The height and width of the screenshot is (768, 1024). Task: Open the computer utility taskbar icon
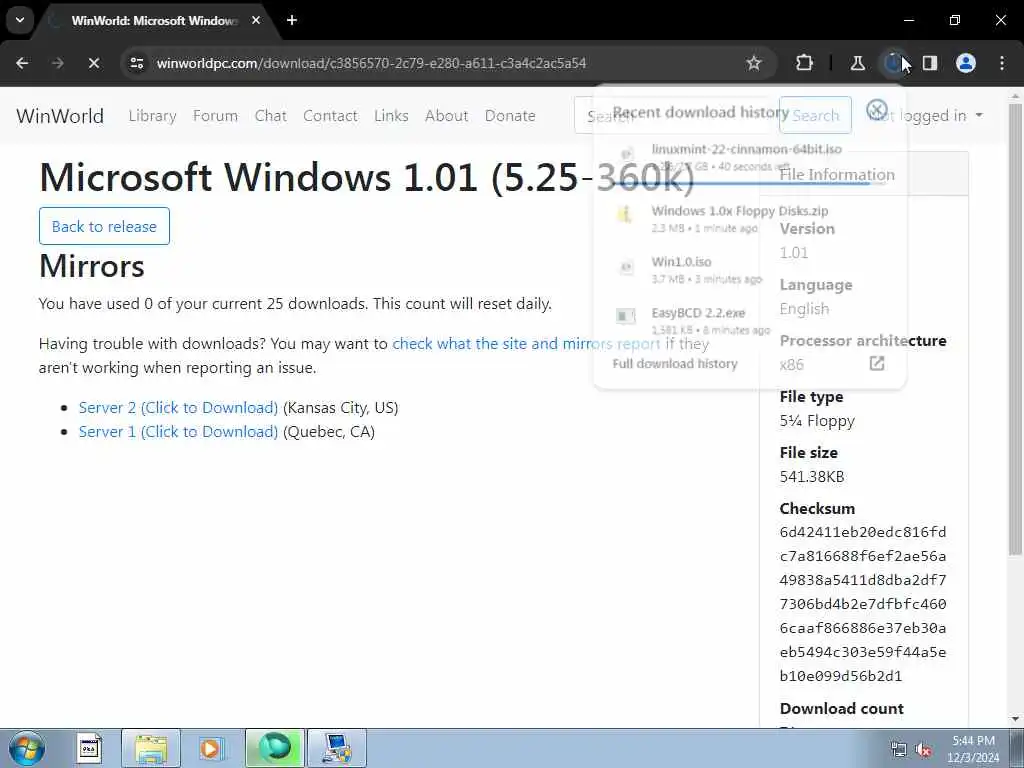pos(337,748)
